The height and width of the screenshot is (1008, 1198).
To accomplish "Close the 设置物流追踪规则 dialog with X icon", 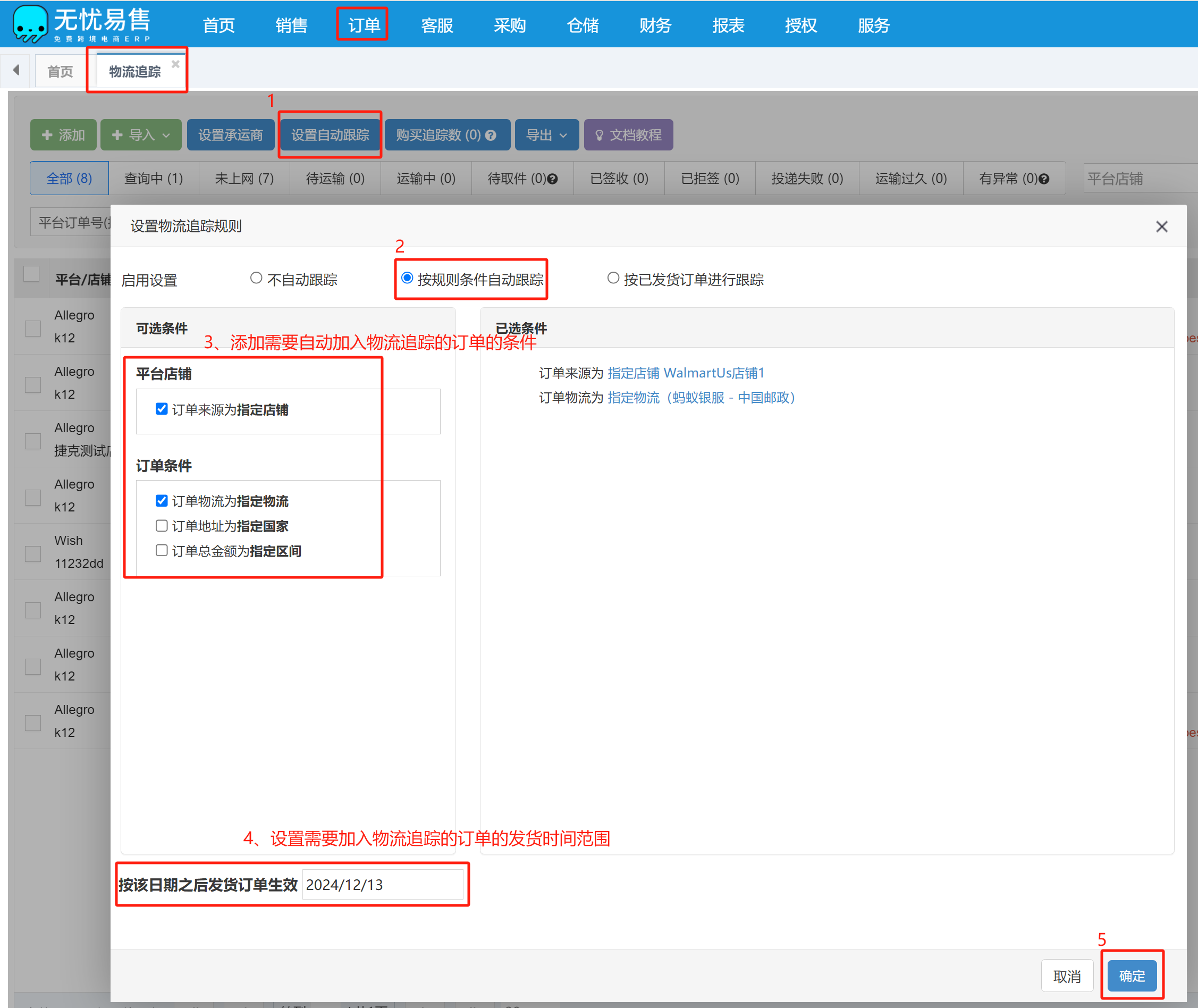I will pyautogui.click(x=1161, y=226).
